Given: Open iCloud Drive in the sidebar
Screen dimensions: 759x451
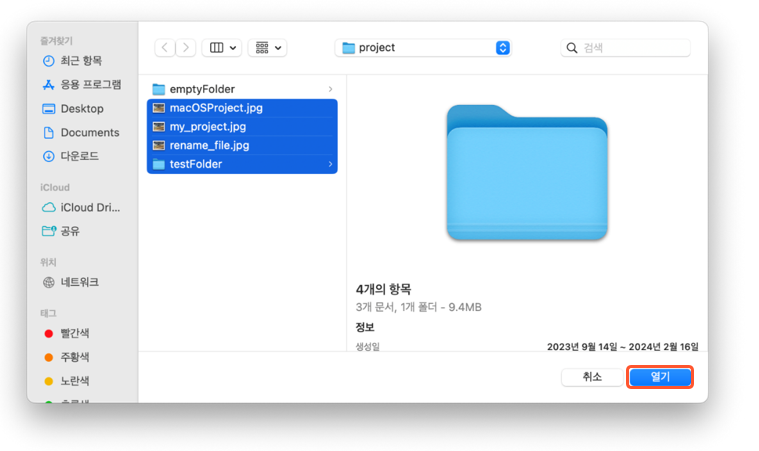Looking at the screenshot, I should pyautogui.click(x=81, y=207).
